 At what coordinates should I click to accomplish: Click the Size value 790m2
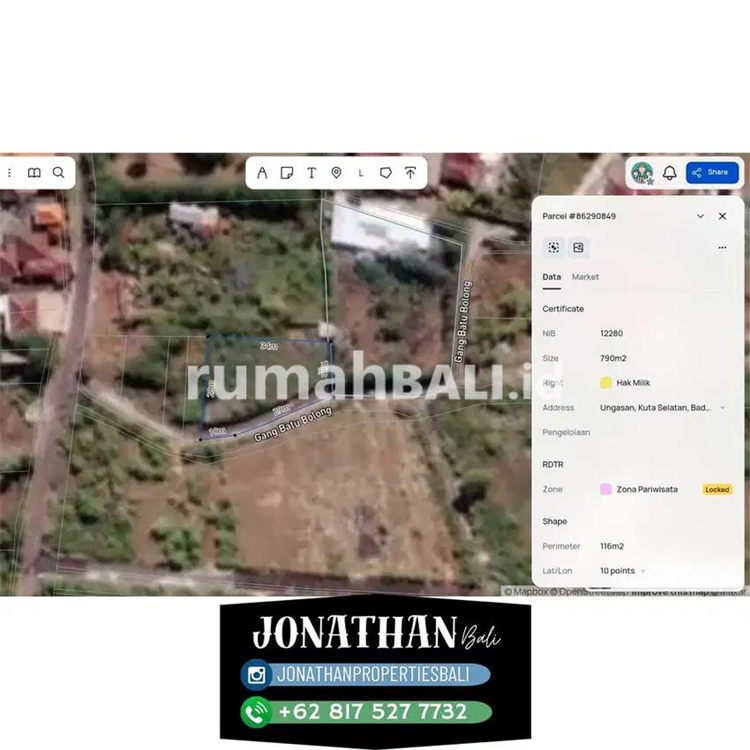click(613, 358)
